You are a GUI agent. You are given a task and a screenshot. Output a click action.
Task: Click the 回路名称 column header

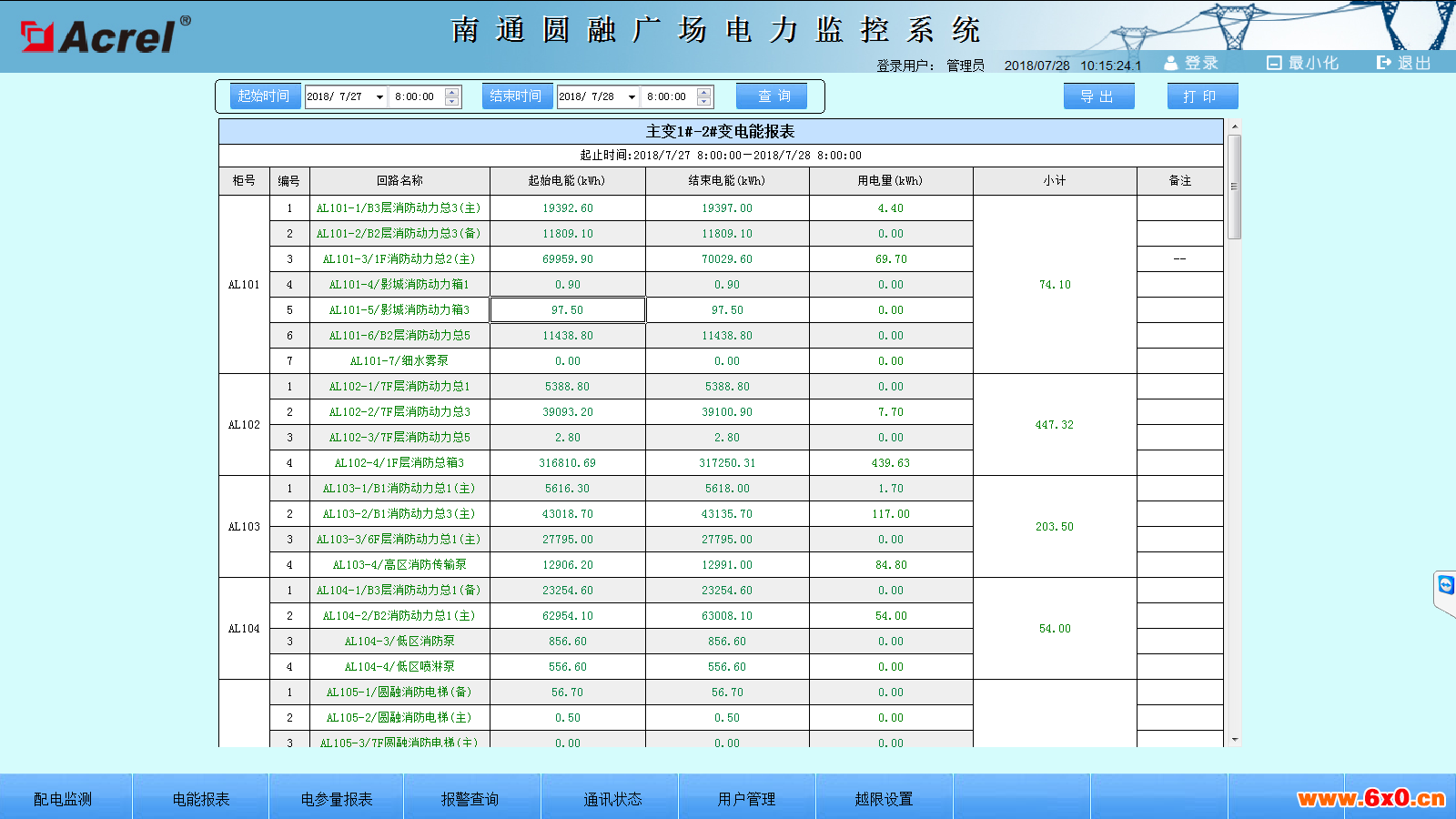[x=399, y=181]
